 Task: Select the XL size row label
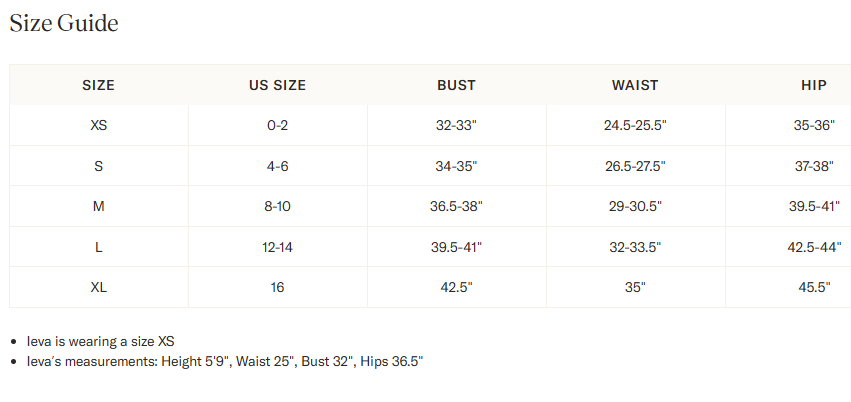(x=98, y=287)
